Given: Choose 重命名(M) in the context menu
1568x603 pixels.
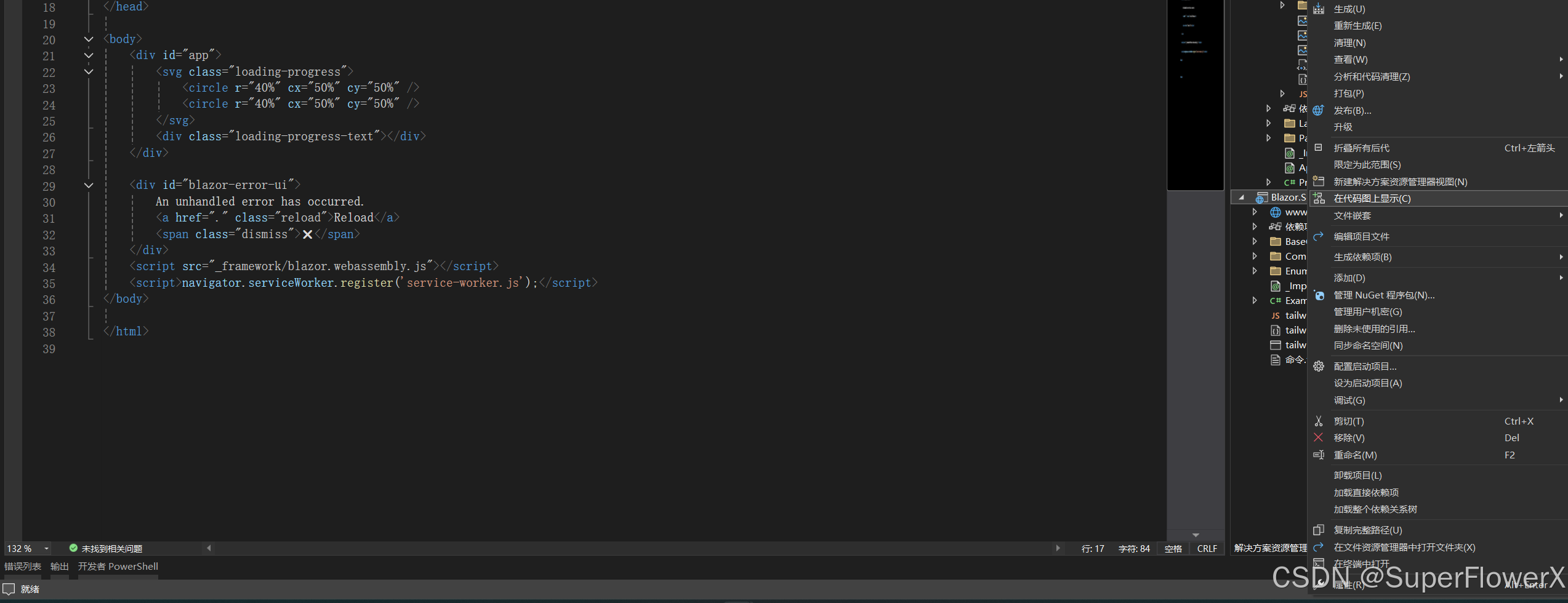Looking at the screenshot, I should pos(1356,455).
